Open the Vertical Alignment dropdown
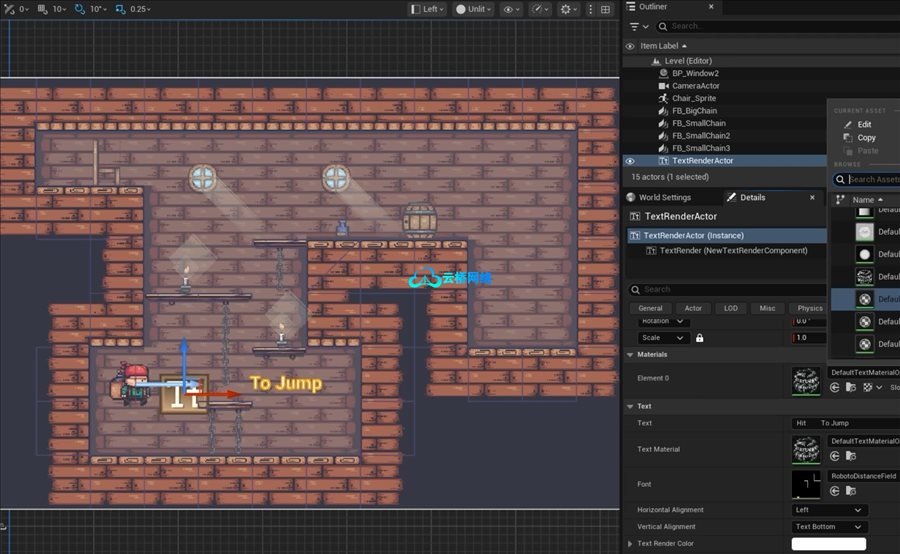Viewport: 900px width, 554px height. coord(829,526)
